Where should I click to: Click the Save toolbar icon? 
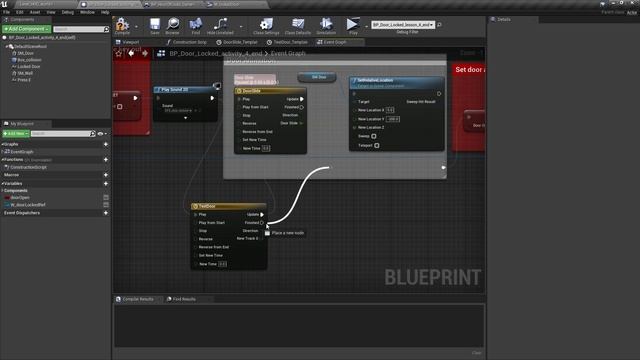(x=155, y=24)
